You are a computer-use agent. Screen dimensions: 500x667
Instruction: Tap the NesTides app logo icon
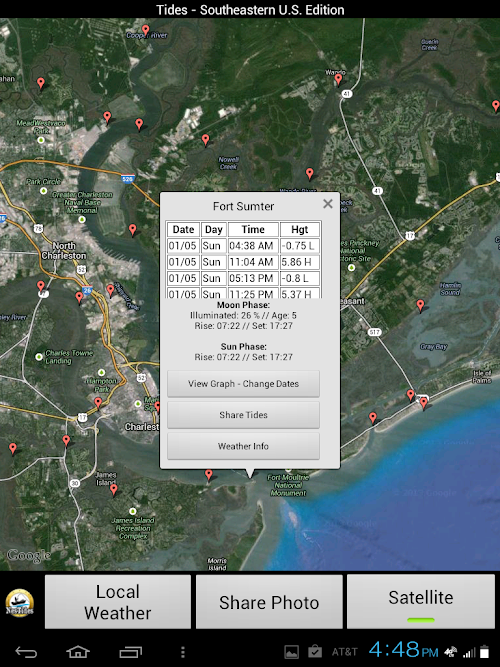click(20, 602)
